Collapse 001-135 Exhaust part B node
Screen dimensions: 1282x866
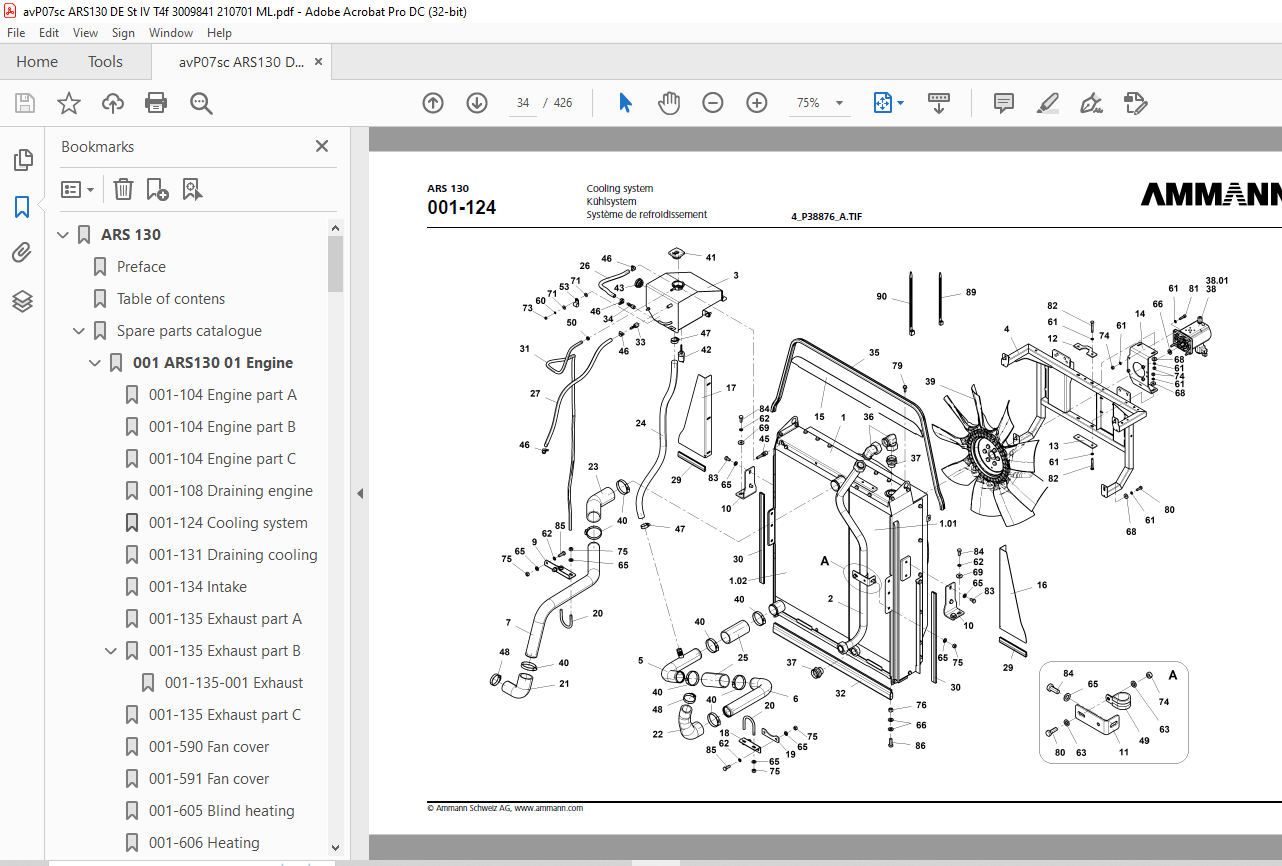[111, 651]
